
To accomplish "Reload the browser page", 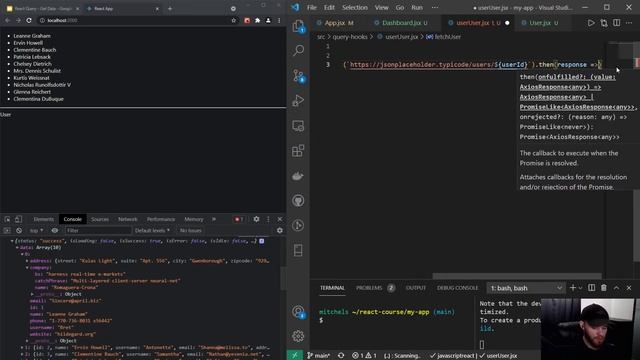I will click(29, 20).
